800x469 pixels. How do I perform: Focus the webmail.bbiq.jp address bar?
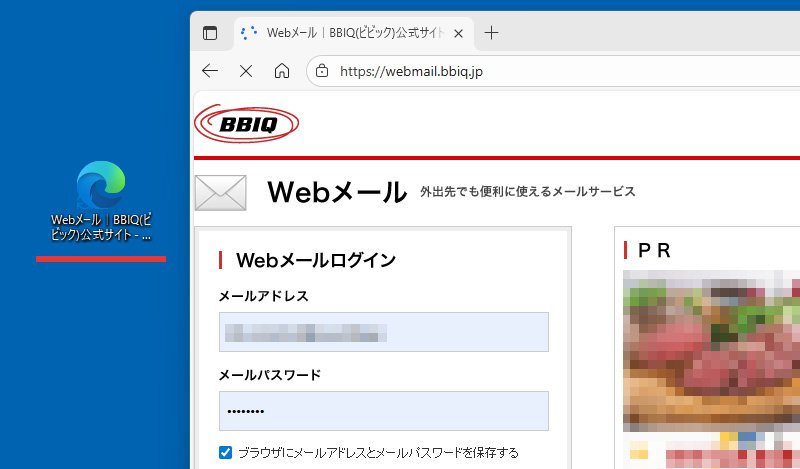[500, 71]
